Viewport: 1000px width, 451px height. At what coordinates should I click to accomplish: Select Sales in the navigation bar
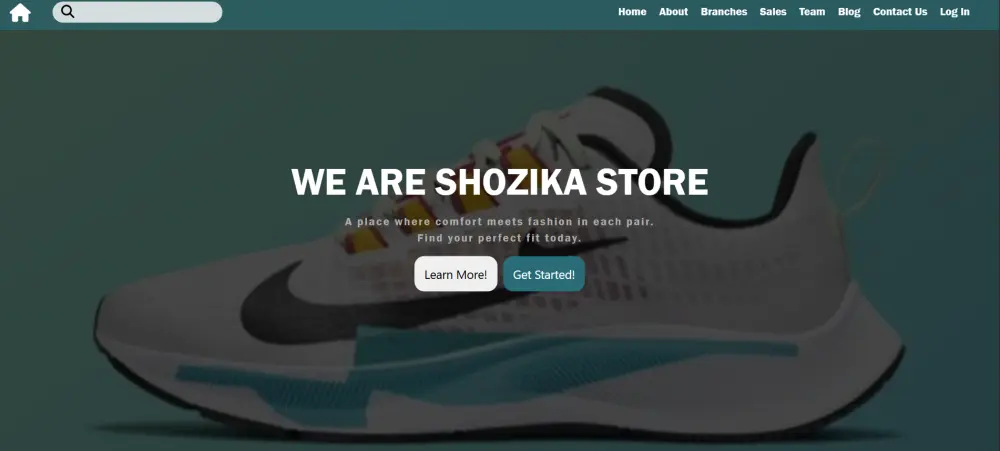pyautogui.click(x=773, y=12)
